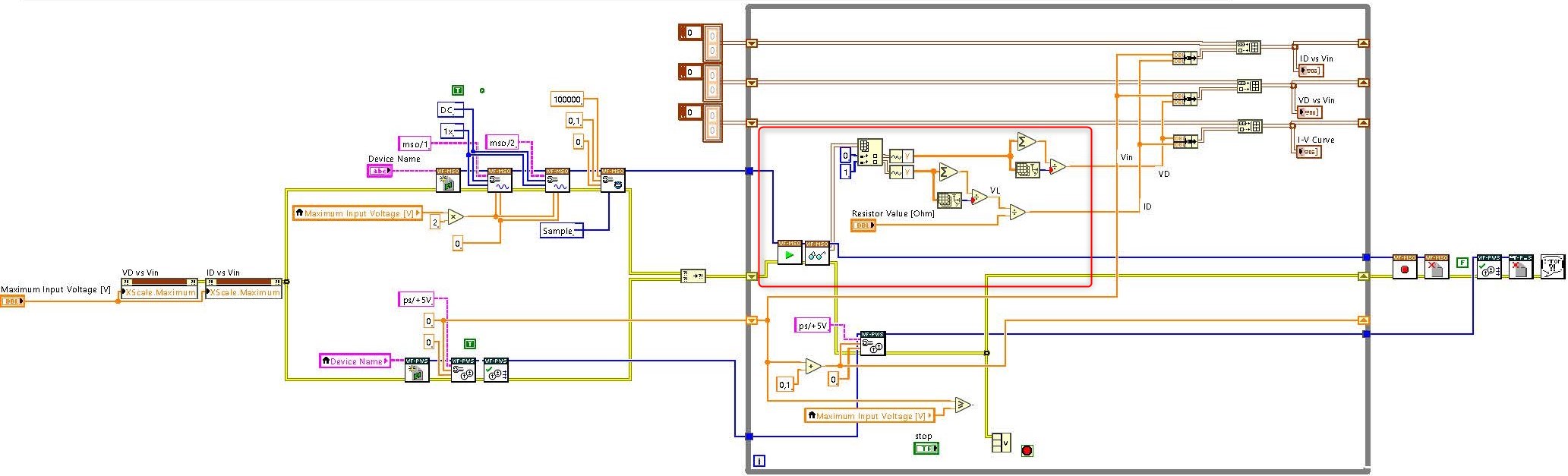Open the mso/1 channel name constant
1568x476 pixels.
tap(415, 143)
